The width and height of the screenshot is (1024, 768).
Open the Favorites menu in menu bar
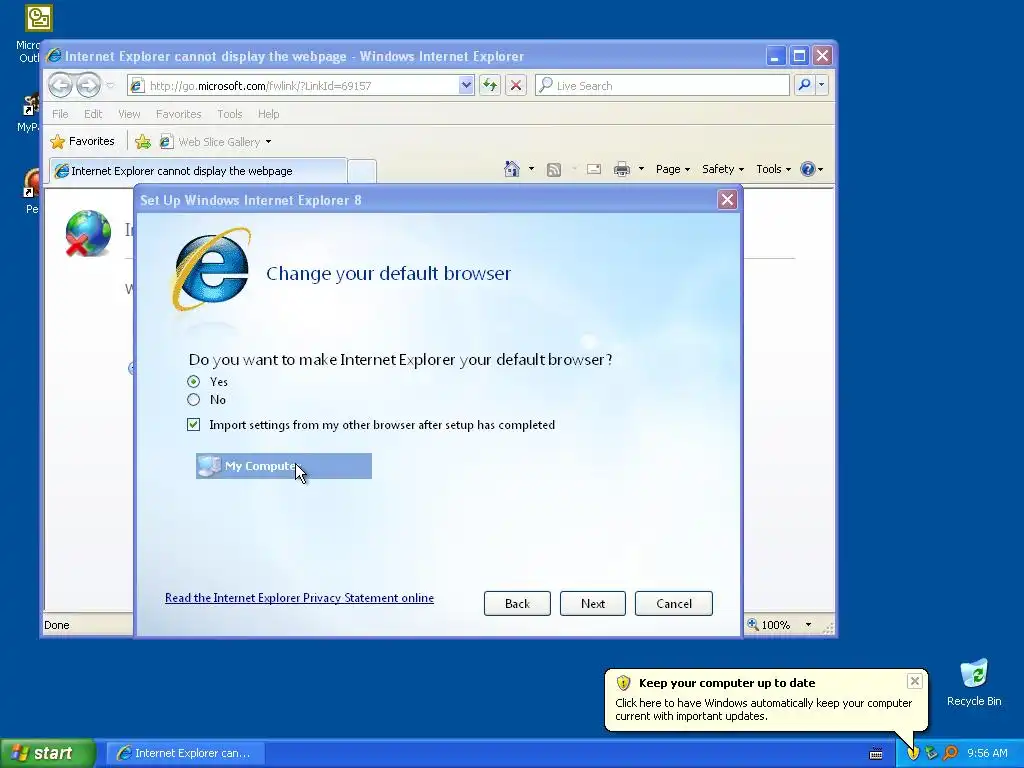178,114
